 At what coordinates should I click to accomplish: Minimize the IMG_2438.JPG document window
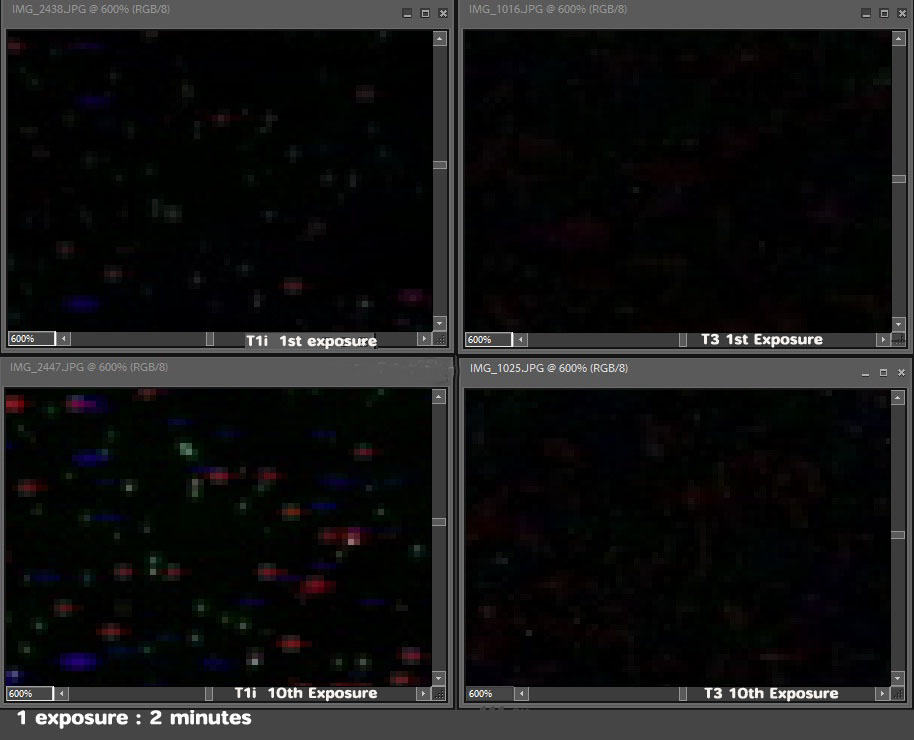pyautogui.click(x=407, y=13)
